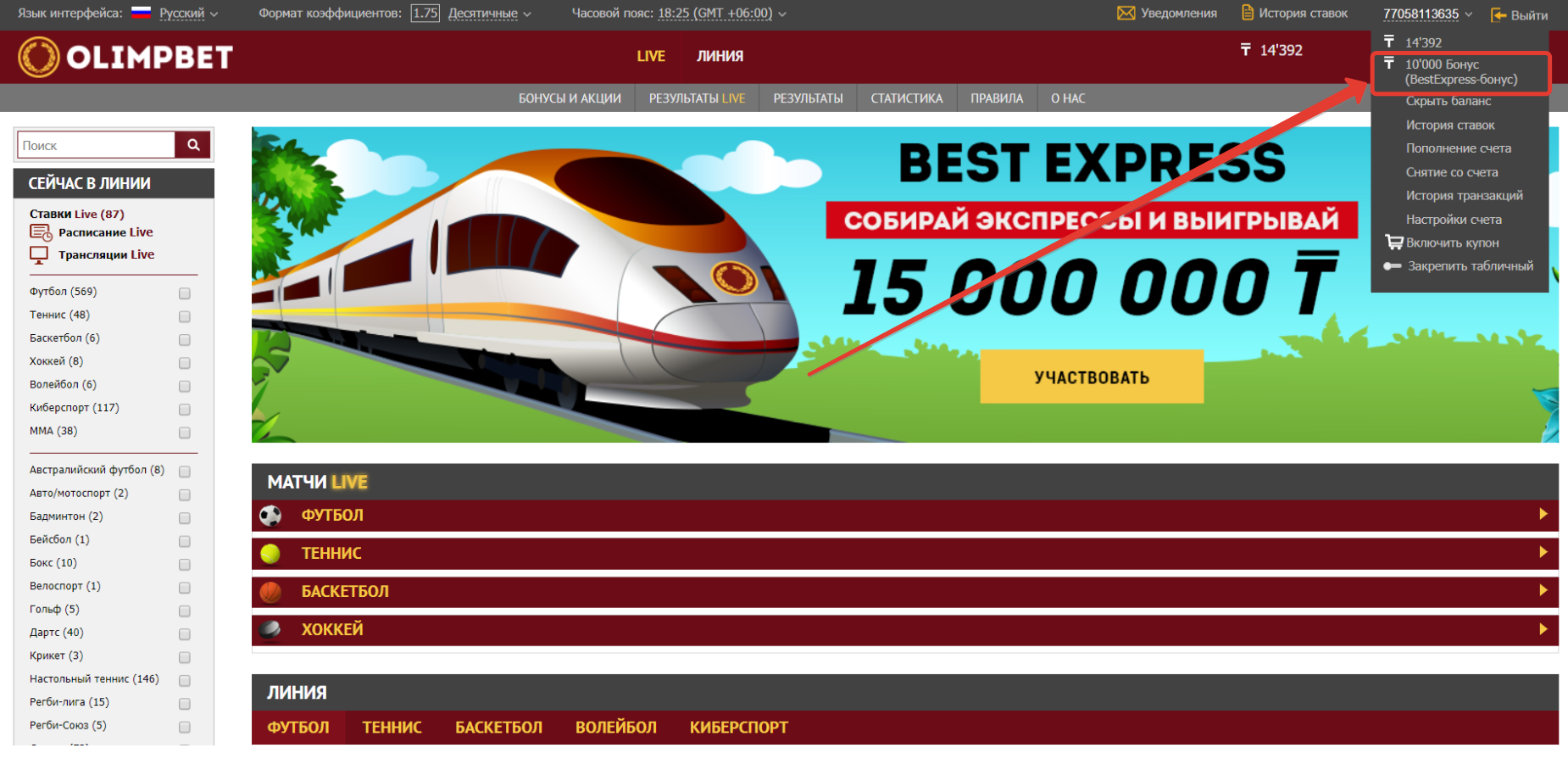
Task: Check the Киберспорт (117) checkbox
Action: click(185, 410)
